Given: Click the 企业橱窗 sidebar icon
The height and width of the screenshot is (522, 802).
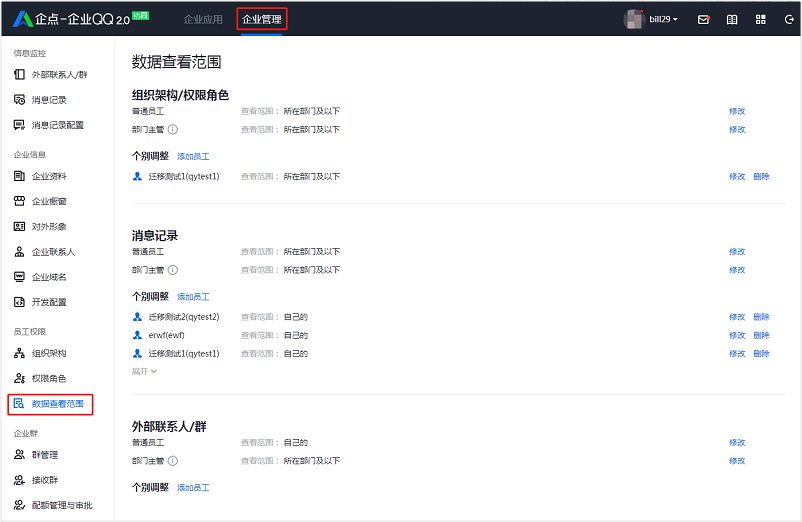Looking at the screenshot, I should (19, 201).
